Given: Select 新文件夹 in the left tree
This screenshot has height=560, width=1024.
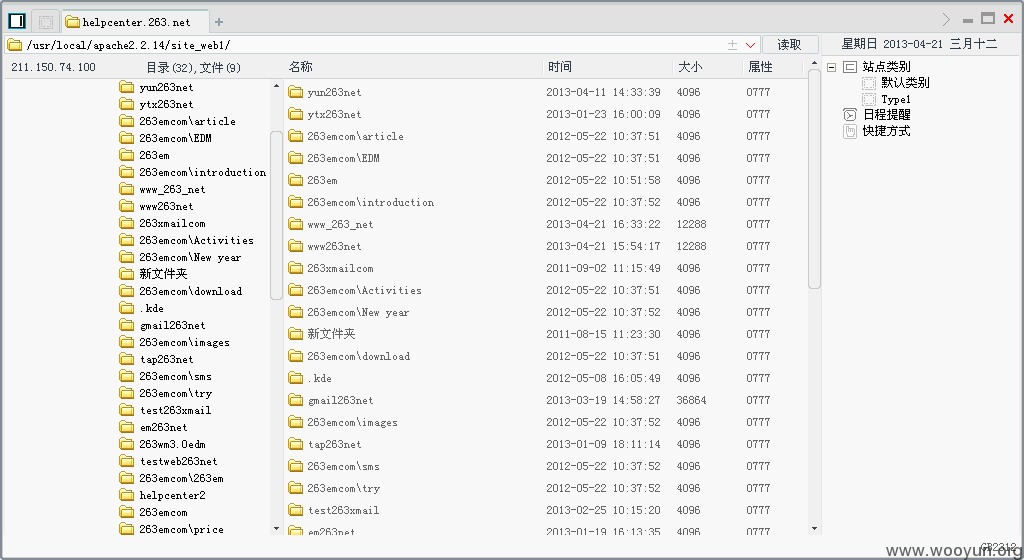Looking at the screenshot, I should [163, 273].
